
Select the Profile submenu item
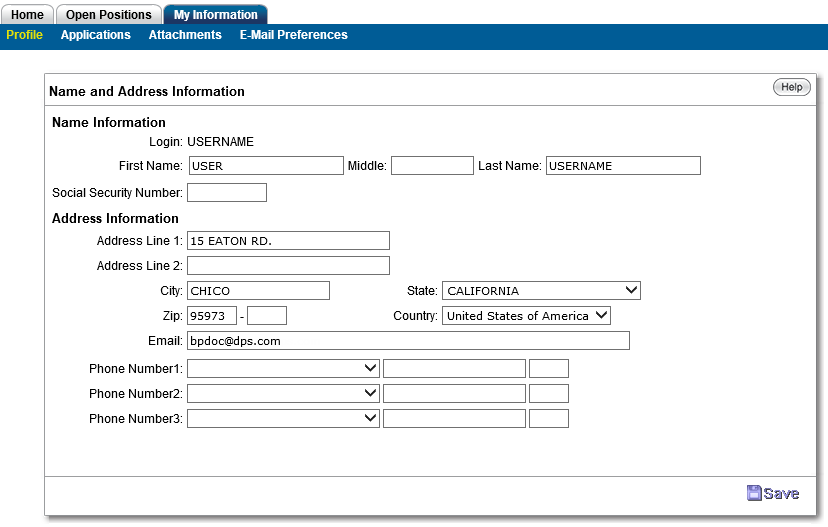pos(25,35)
